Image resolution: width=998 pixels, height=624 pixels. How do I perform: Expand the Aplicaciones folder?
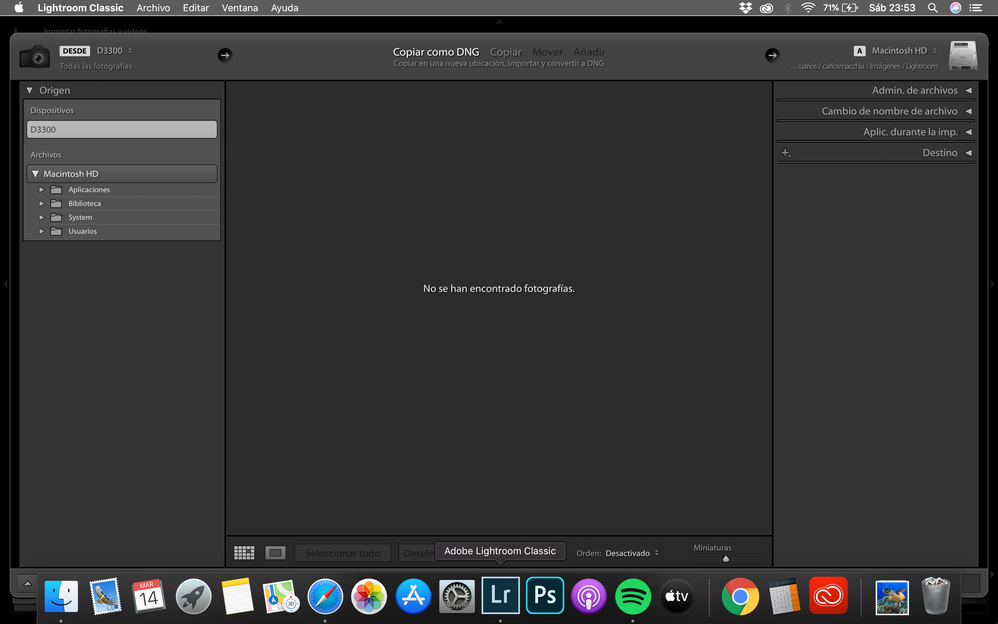click(41, 190)
